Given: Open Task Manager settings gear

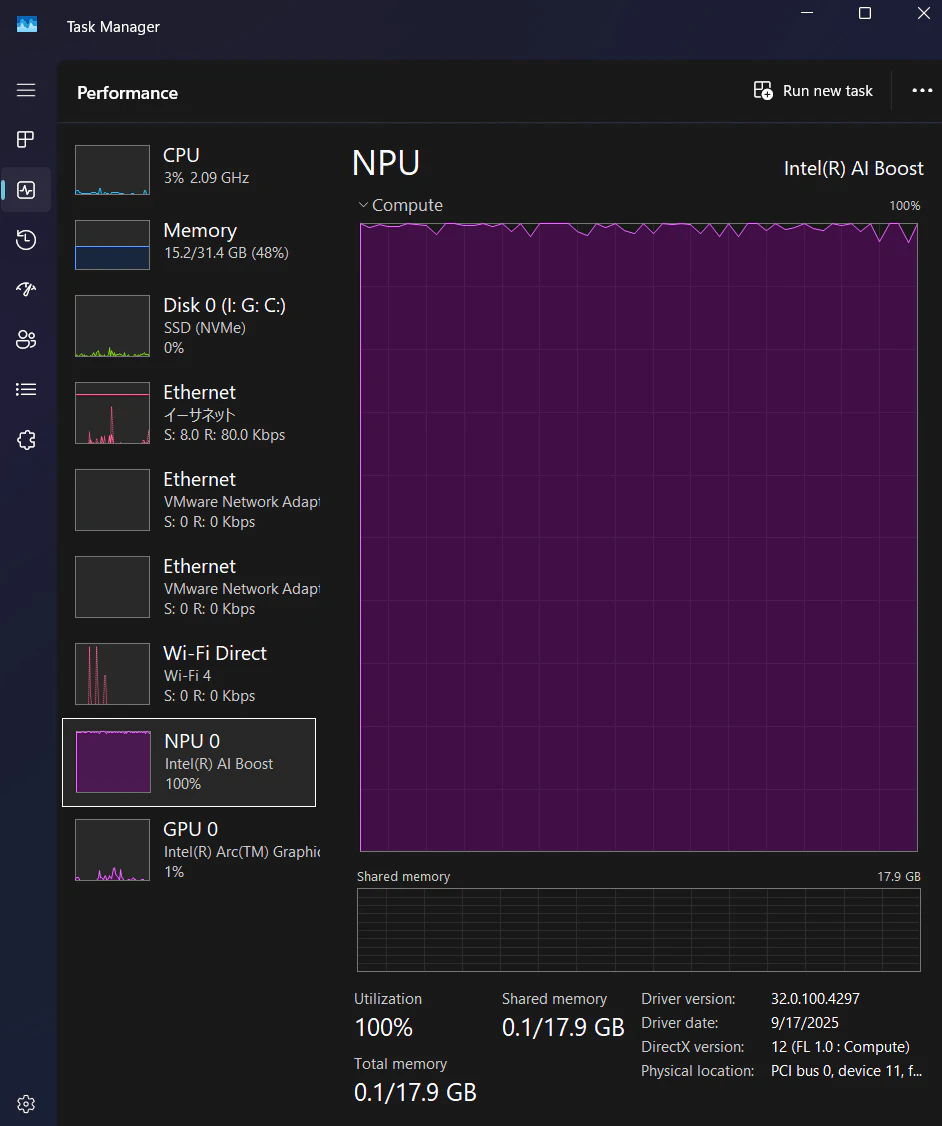Looking at the screenshot, I should click(26, 1104).
